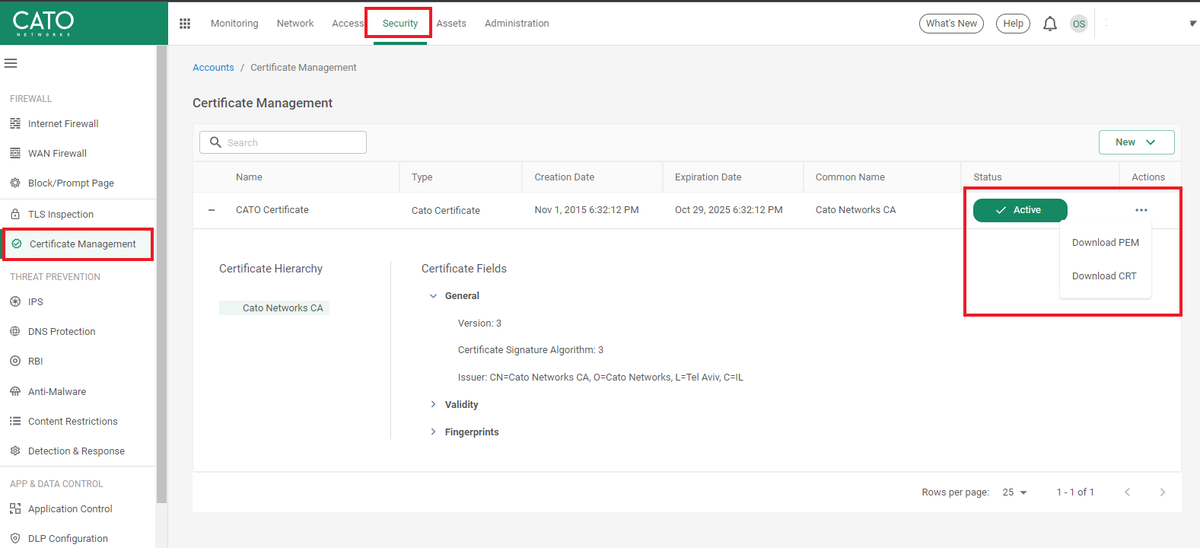Click the Type column header

point(422,177)
